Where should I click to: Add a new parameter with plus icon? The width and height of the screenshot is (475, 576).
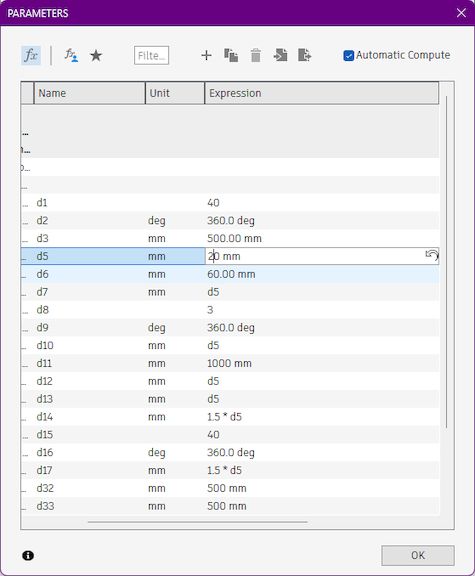point(206,55)
